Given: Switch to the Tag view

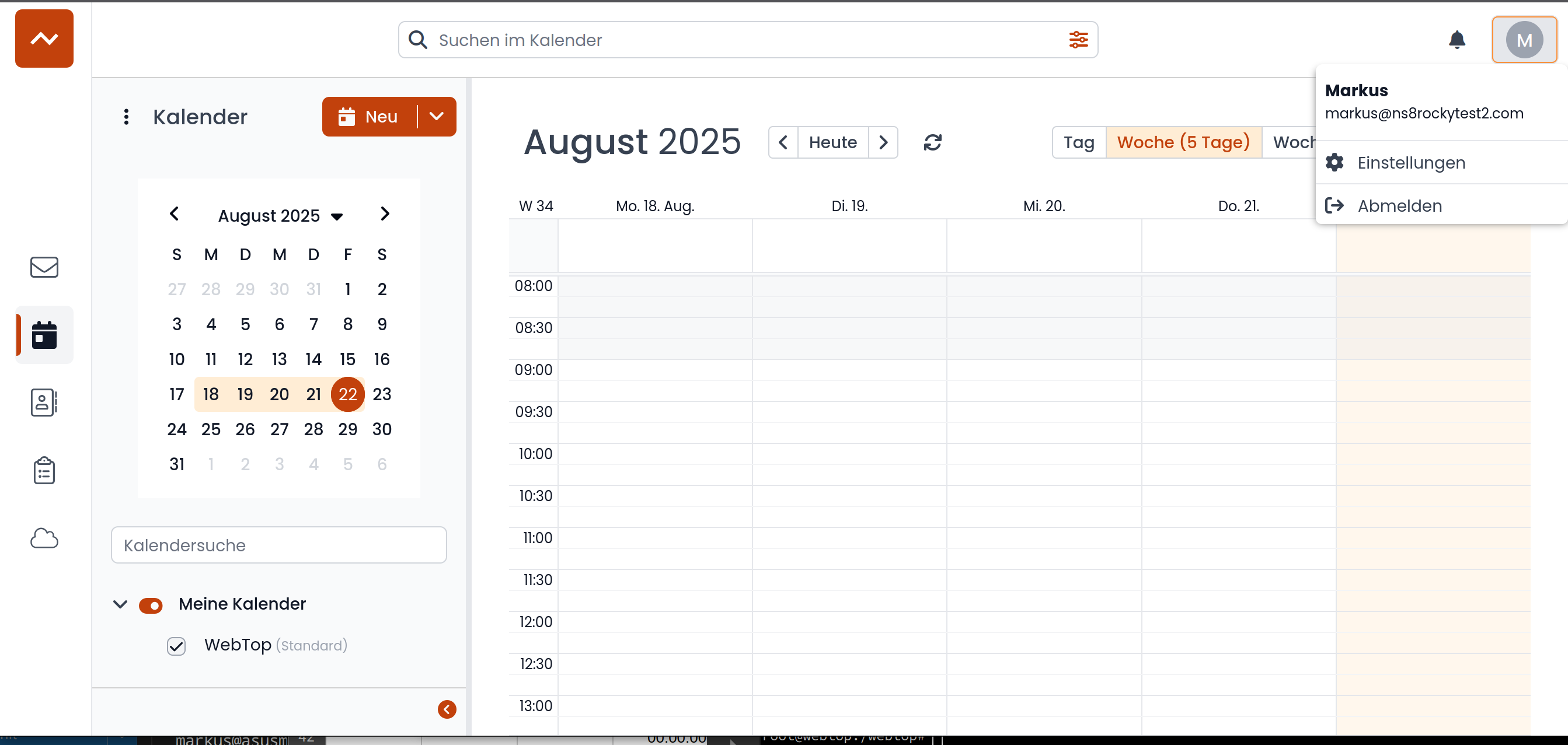Looking at the screenshot, I should point(1079,142).
